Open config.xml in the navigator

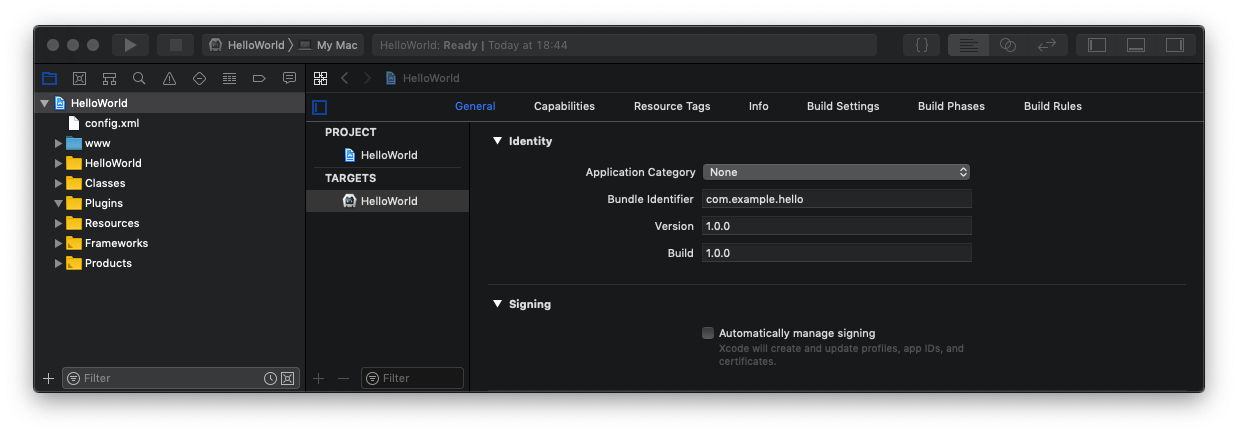point(111,123)
